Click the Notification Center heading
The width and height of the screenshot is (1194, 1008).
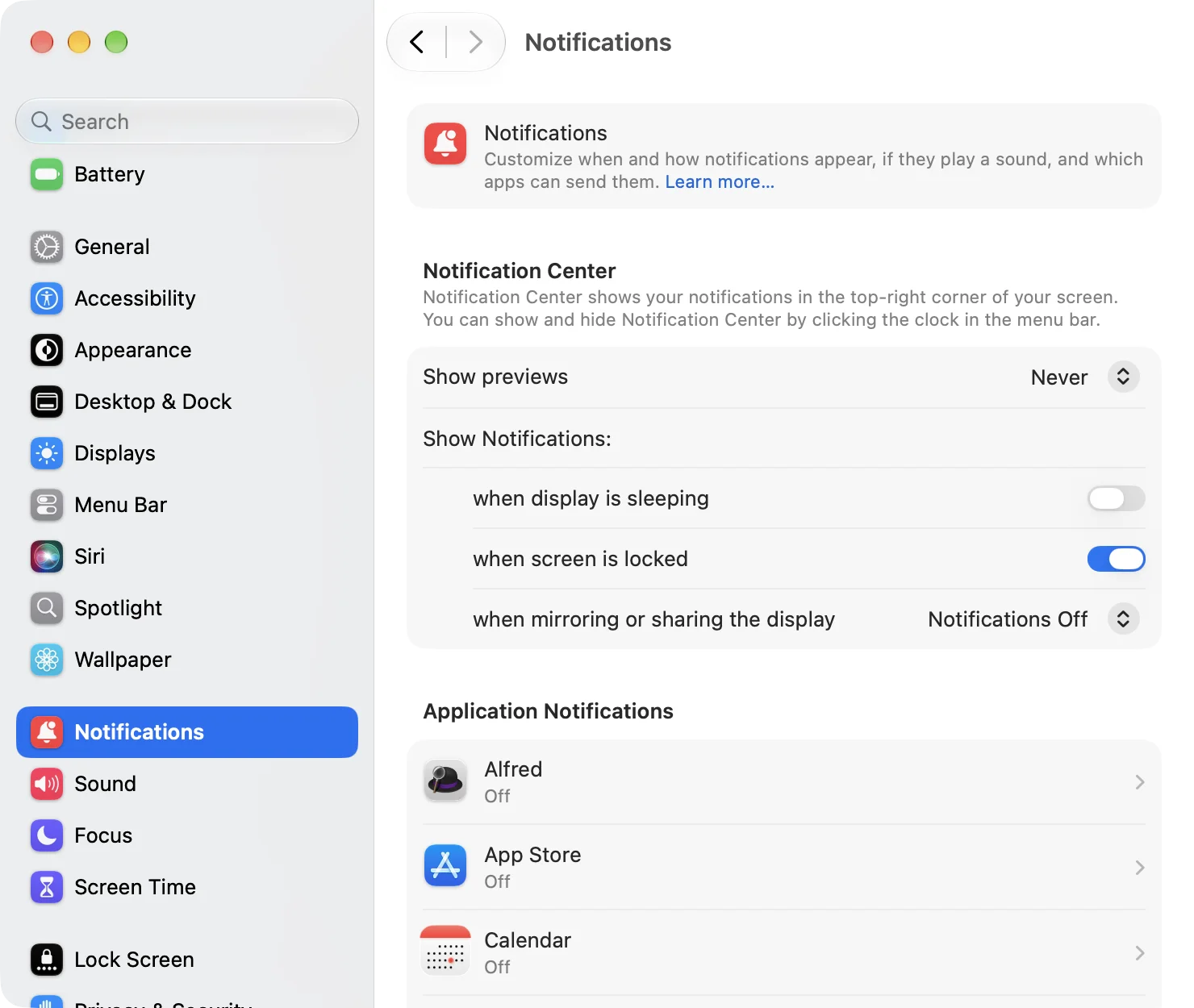519,271
